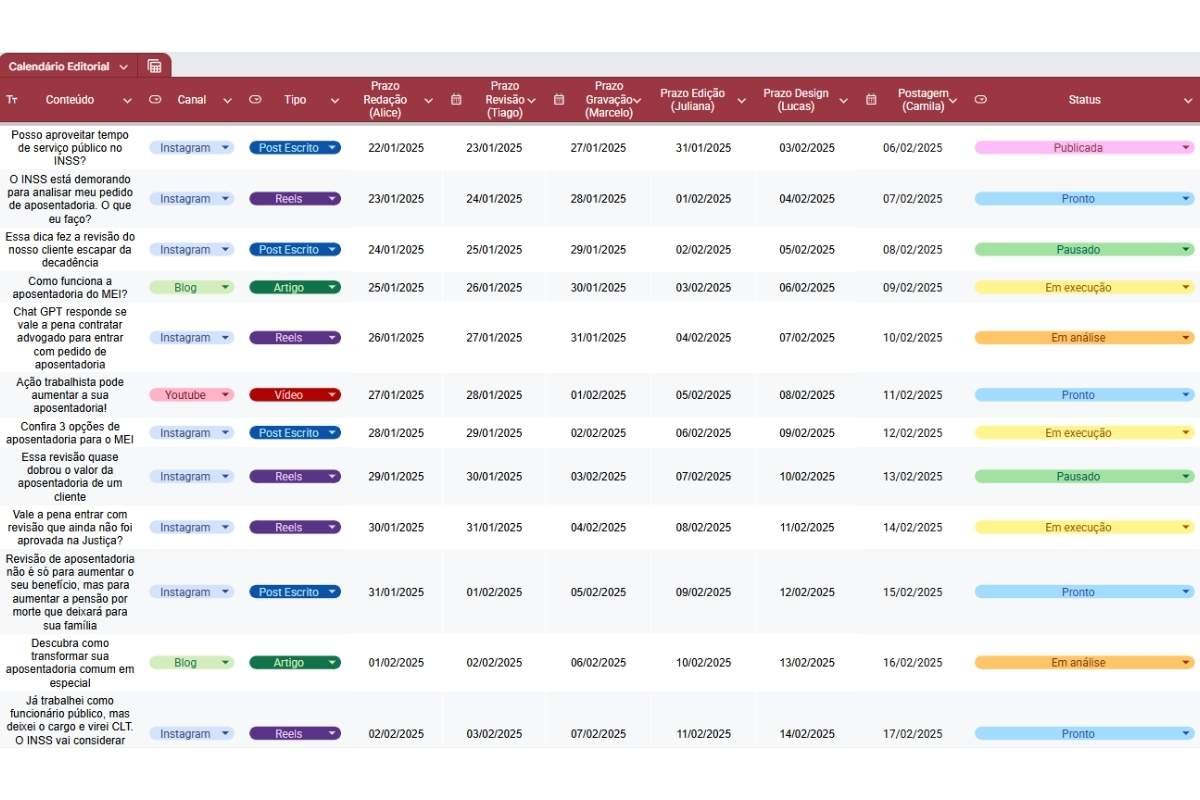
Task: Expand the Calendário Editorial table menu arrow
Action: pos(123,67)
